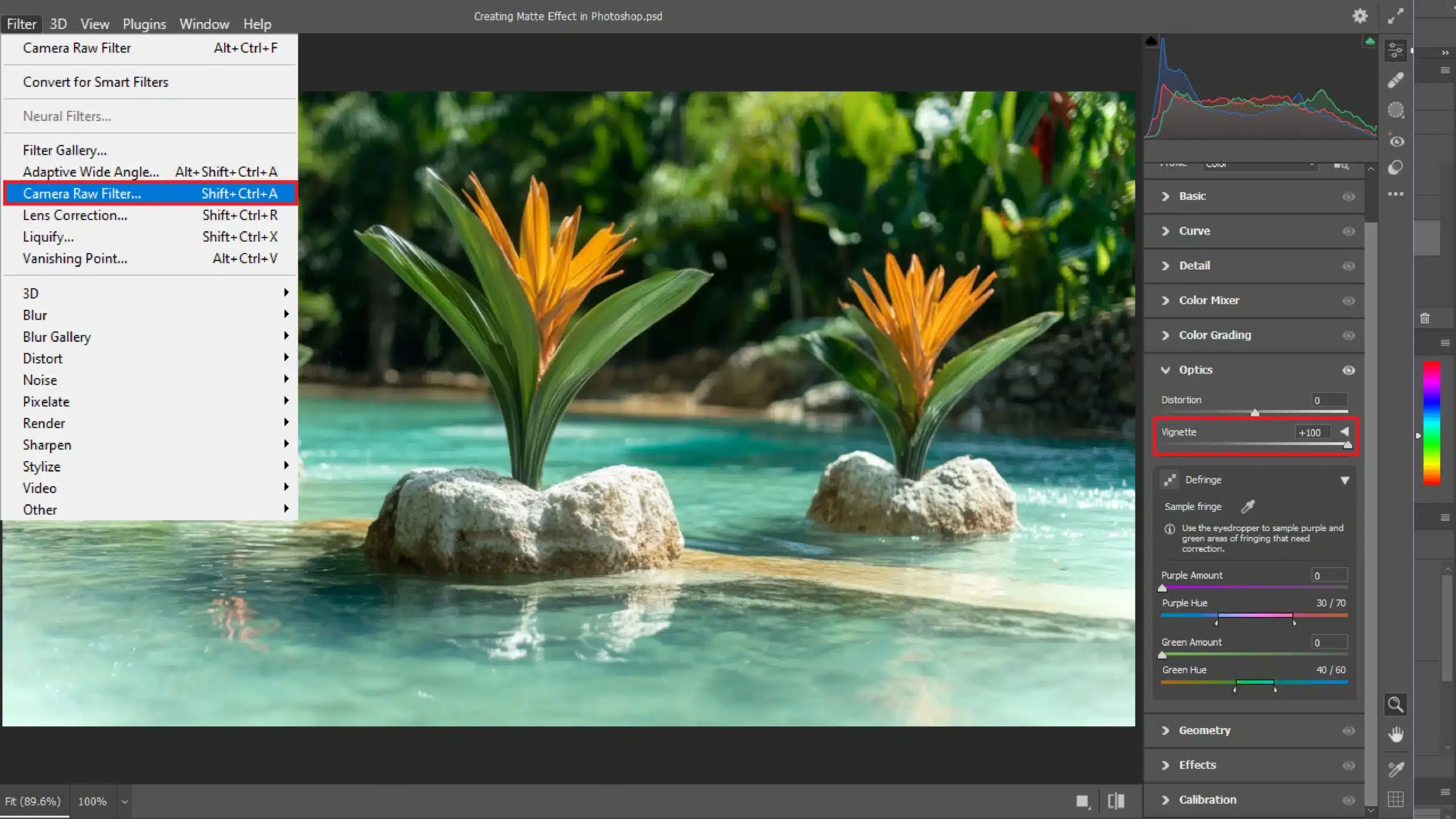Open the Presets overlapping circles icon
The width and height of the screenshot is (1456, 819).
click(x=1396, y=167)
